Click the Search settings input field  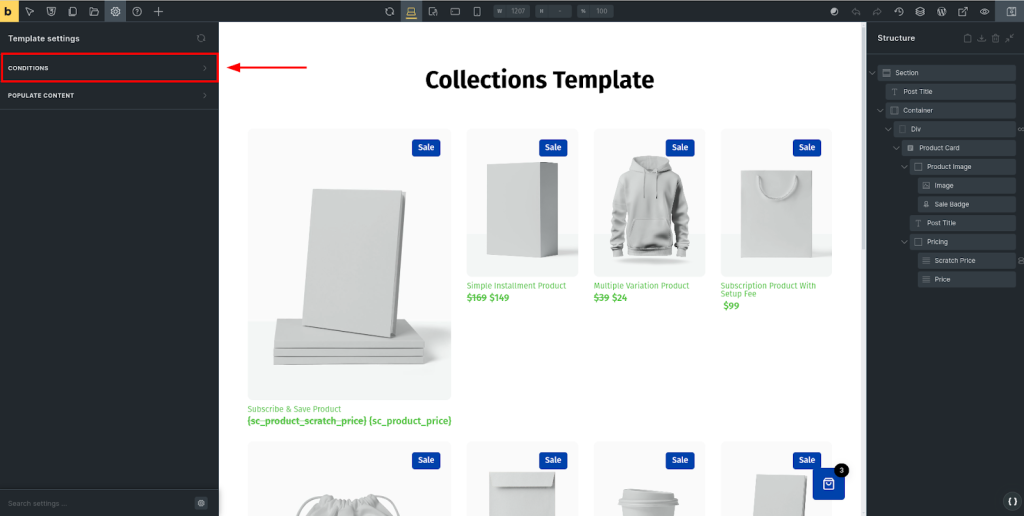click(x=95, y=503)
